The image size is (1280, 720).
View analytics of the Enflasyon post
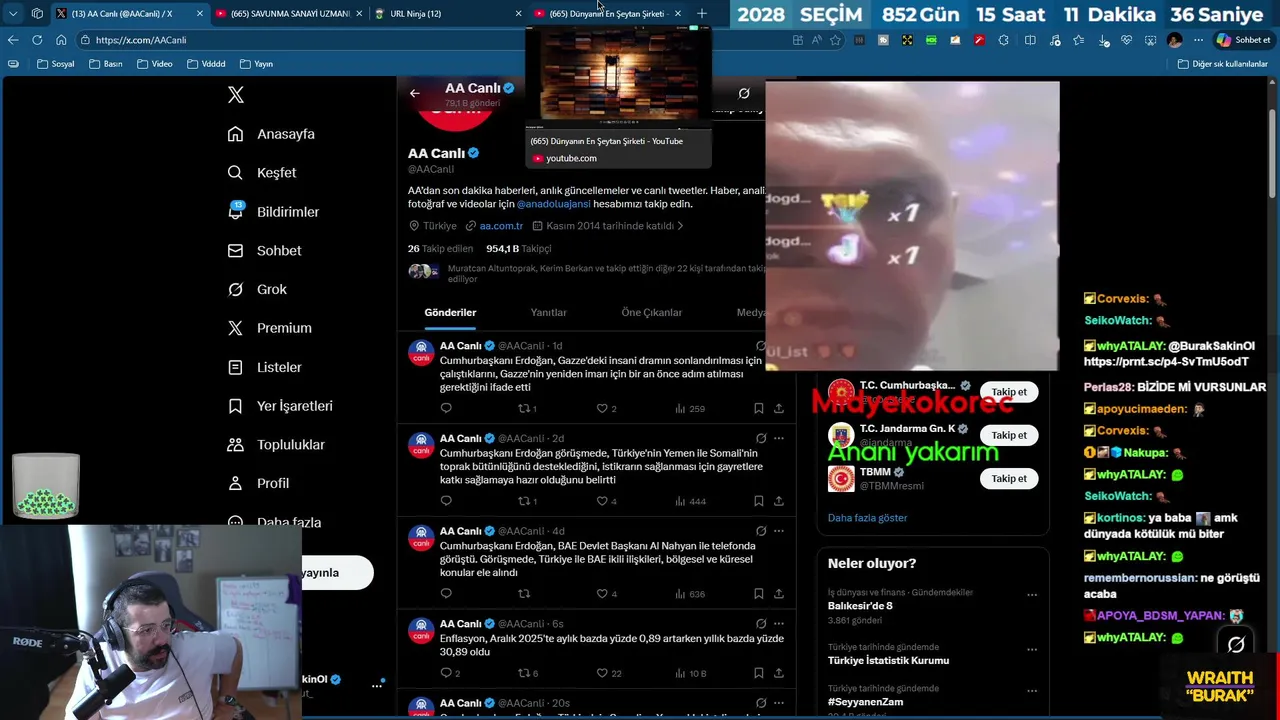tap(690, 673)
